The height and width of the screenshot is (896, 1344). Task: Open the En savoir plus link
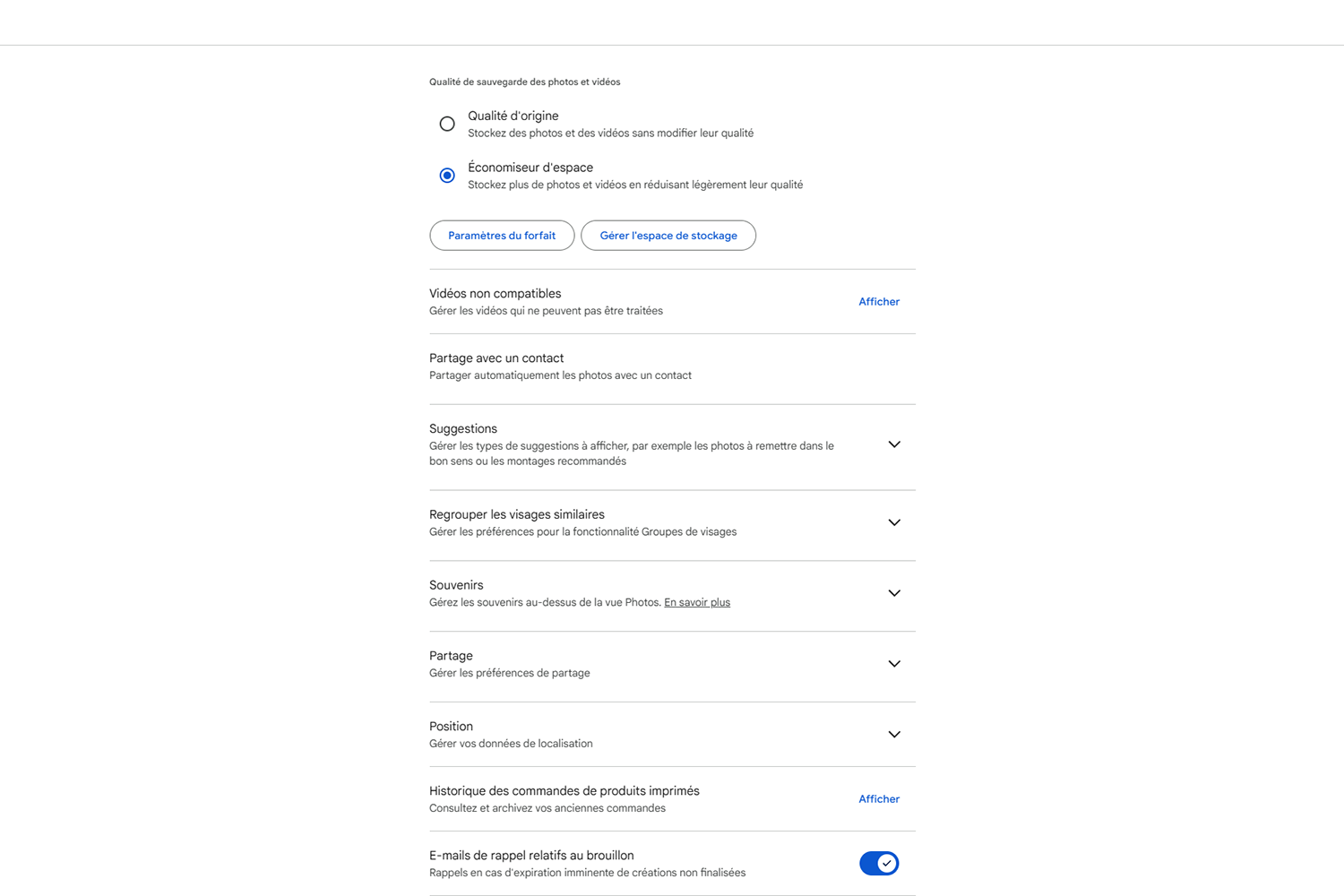click(697, 602)
